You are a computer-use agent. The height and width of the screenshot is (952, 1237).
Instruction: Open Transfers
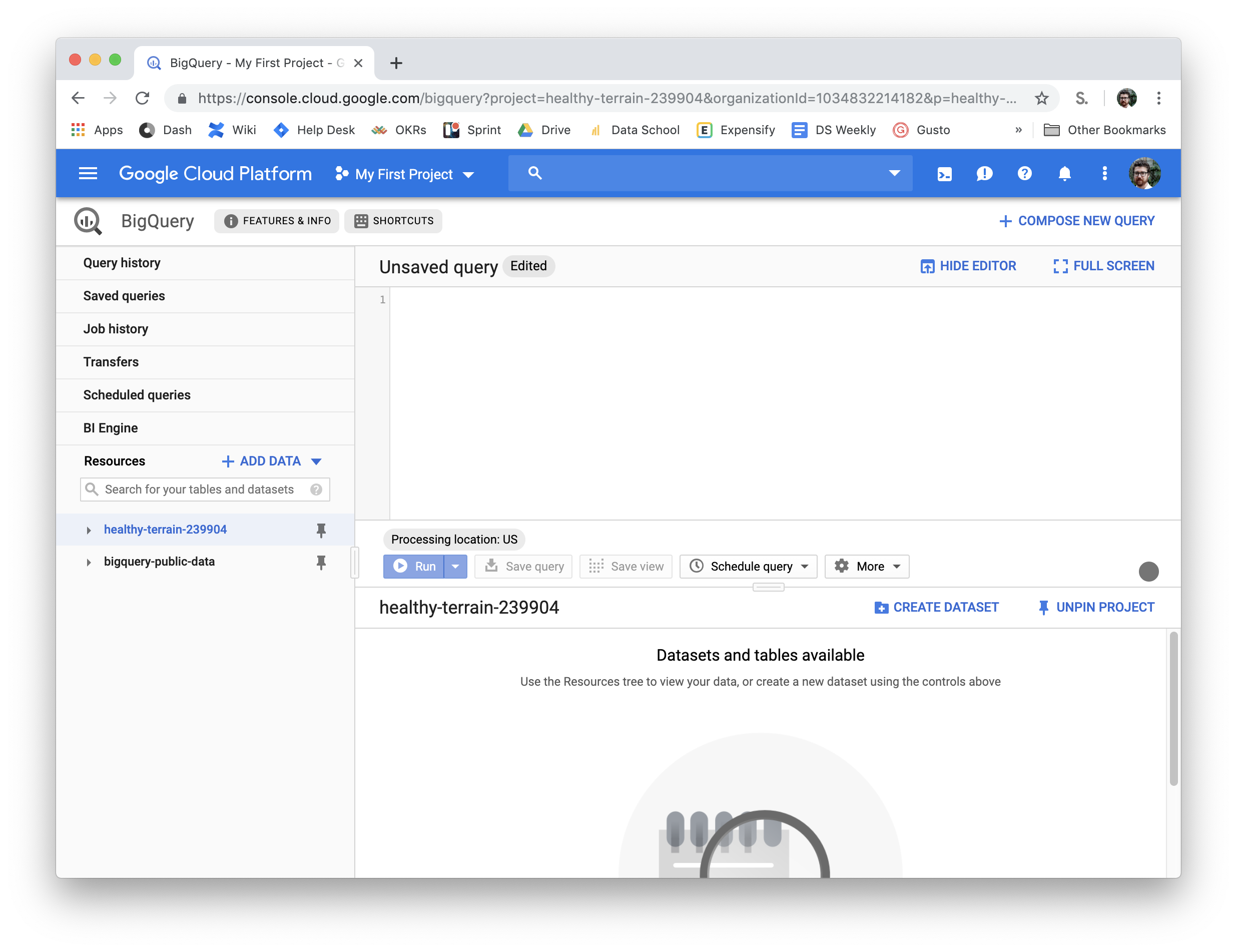pos(206,362)
